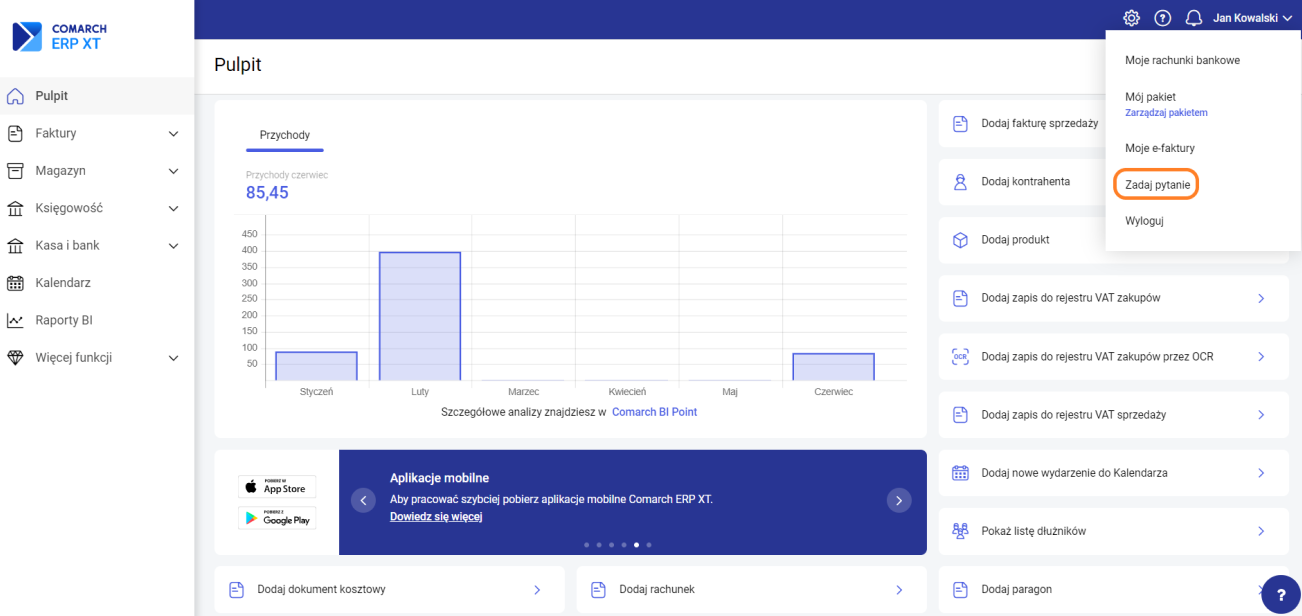This screenshot has height=616, width=1302.
Task: Click the Dowiedz się więcej banner link
Action: (x=436, y=517)
